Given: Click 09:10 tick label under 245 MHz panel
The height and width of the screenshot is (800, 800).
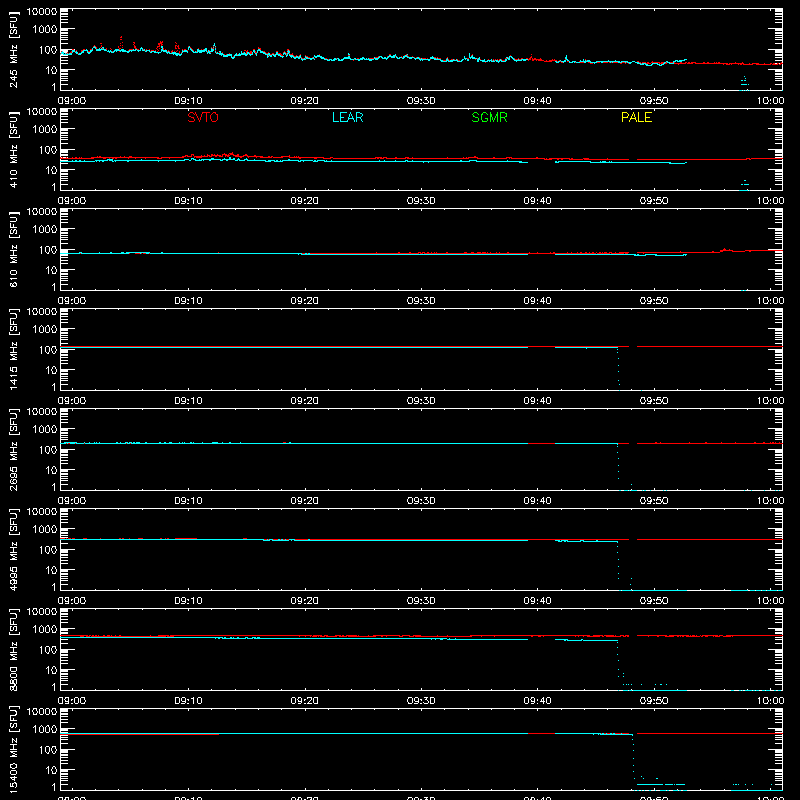Looking at the screenshot, I should click(x=188, y=101).
